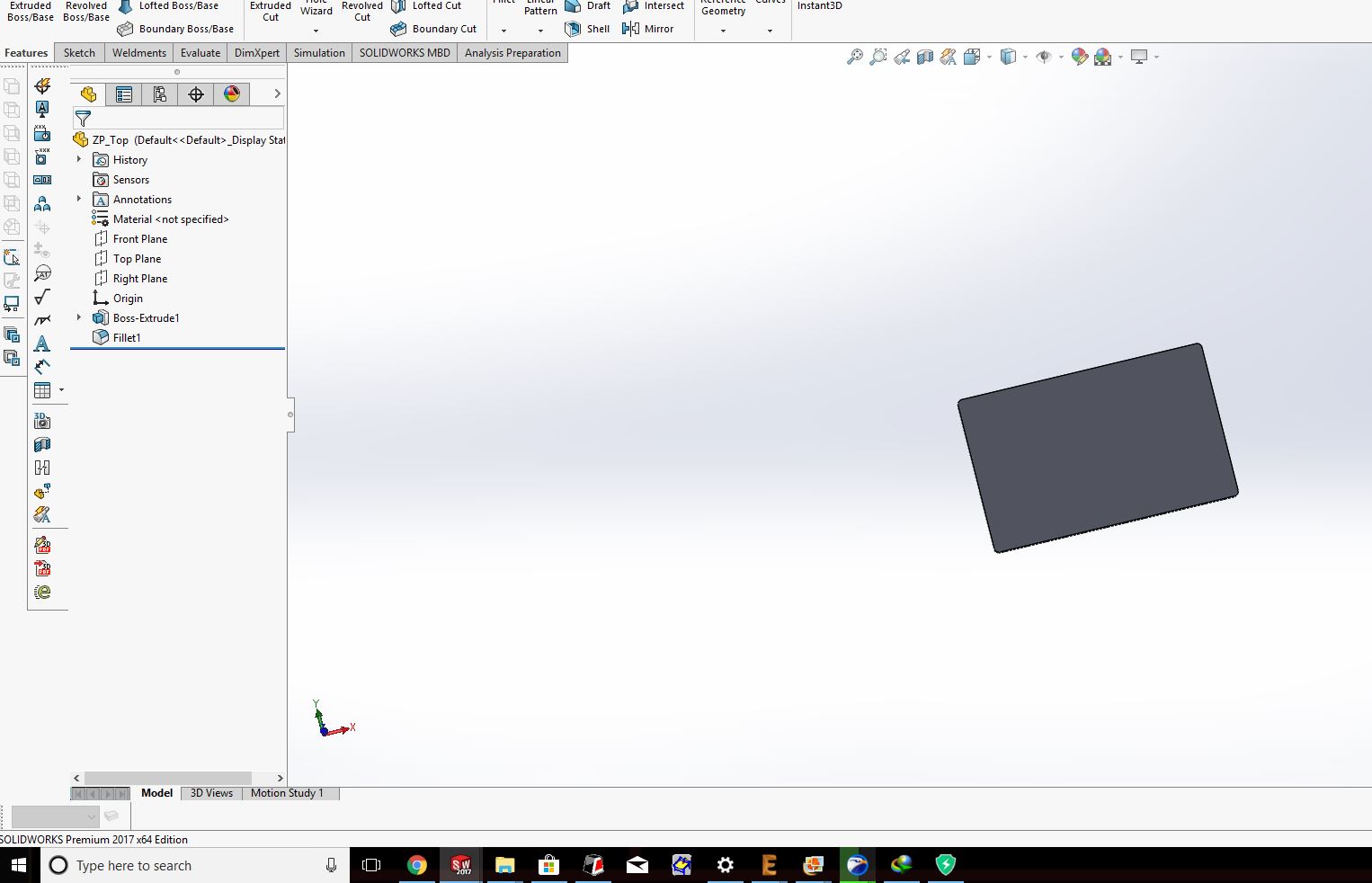This screenshot has width=1372, height=883.
Task: Expand the Boss-Extrude1 feature
Action: tap(79, 317)
